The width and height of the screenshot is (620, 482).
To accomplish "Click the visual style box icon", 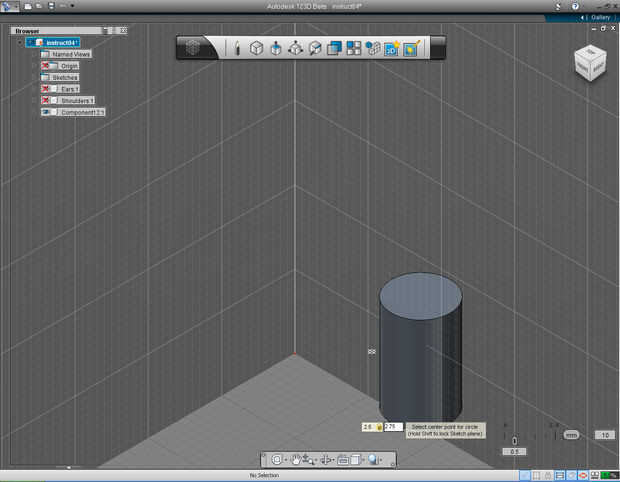I will pos(355,459).
